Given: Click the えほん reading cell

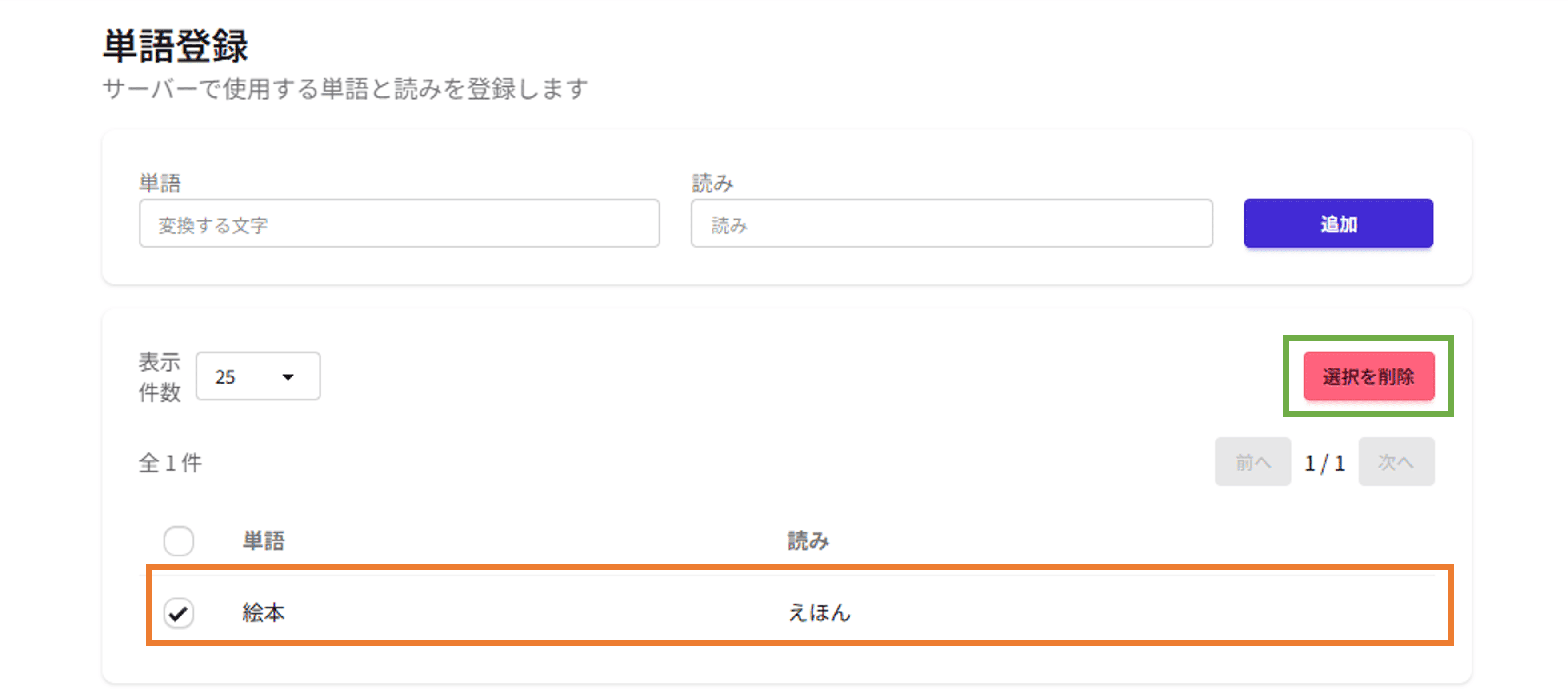Looking at the screenshot, I should tap(819, 612).
